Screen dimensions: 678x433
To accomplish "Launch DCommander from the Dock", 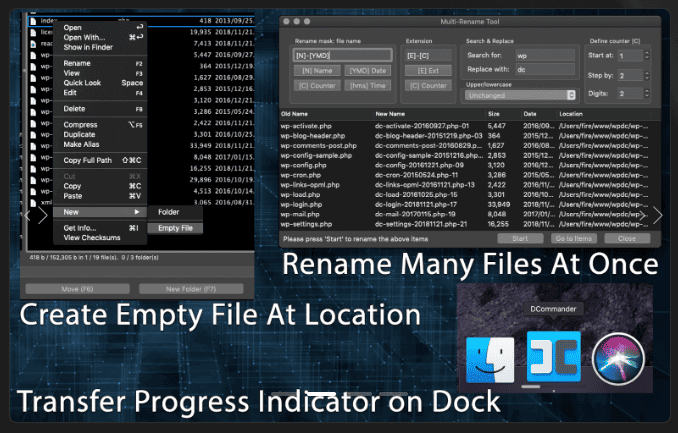I will click(553, 356).
